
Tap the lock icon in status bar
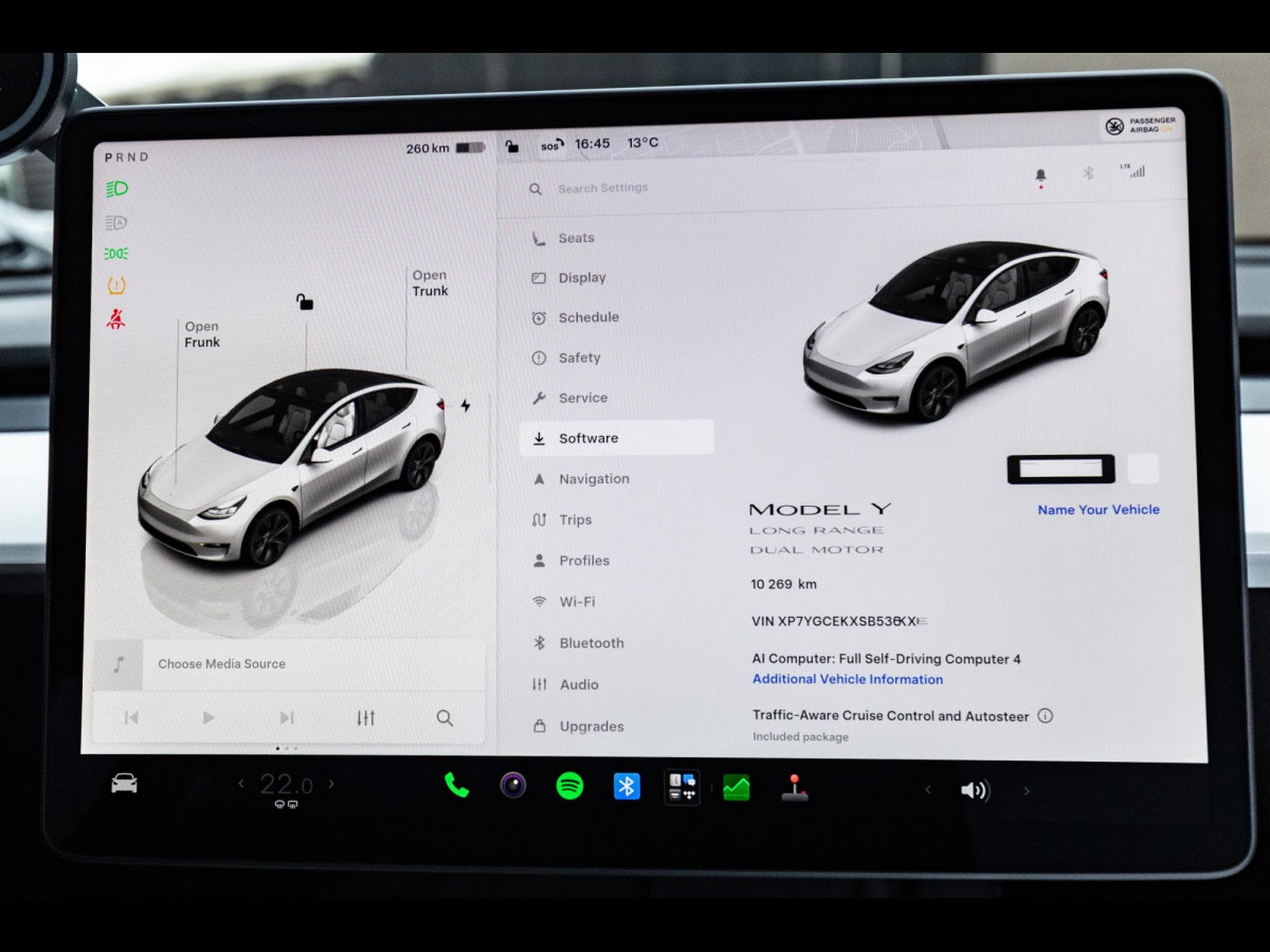coord(512,146)
